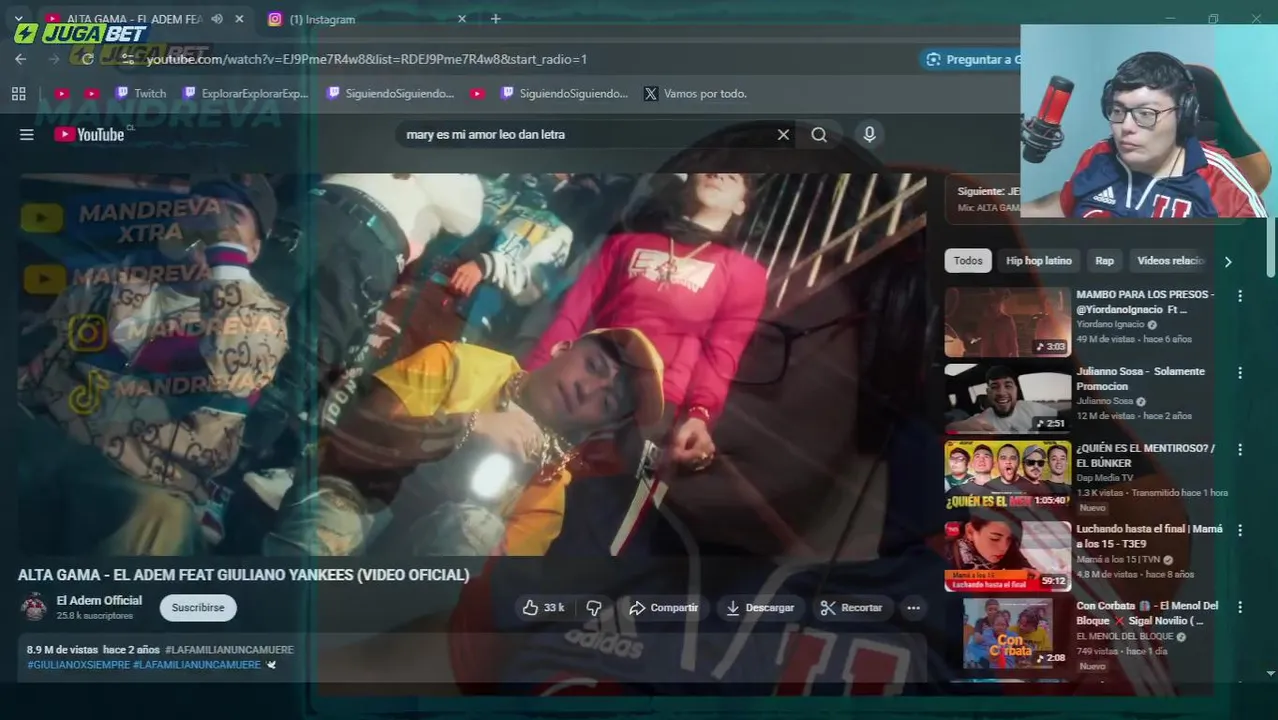This screenshot has width=1278, height=720.
Task: Go to the YouTube home logo
Action: tap(90, 134)
